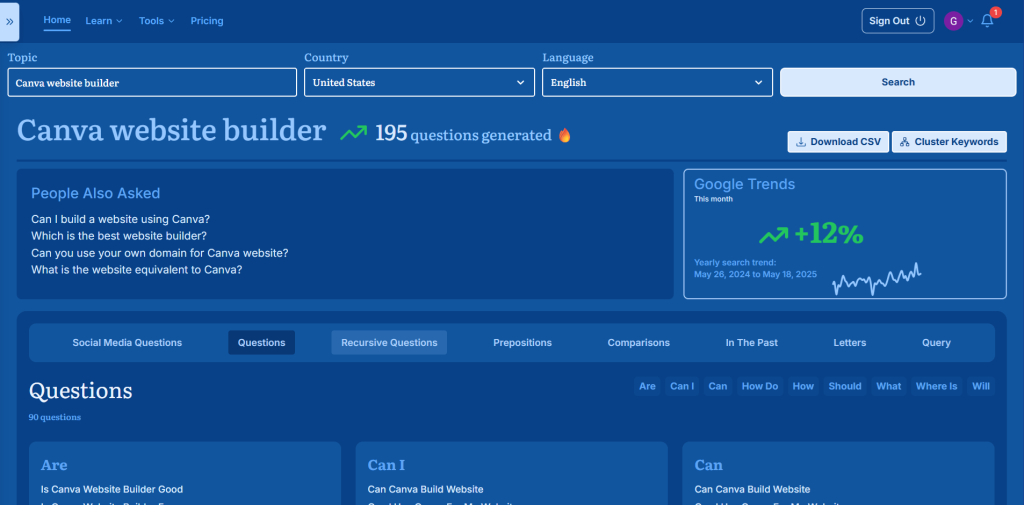Go to the Home nav item
1024x505 pixels.
click(57, 20)
